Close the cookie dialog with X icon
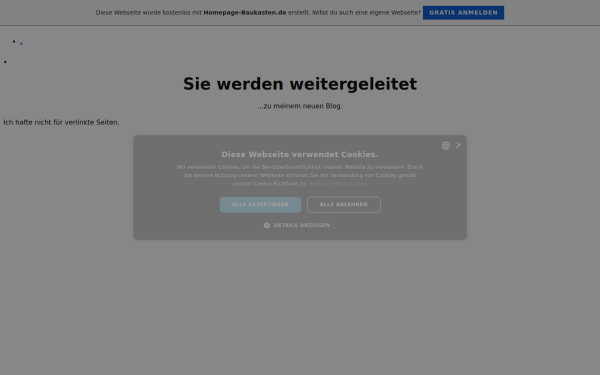600x375 pixels. coord(458,145)
